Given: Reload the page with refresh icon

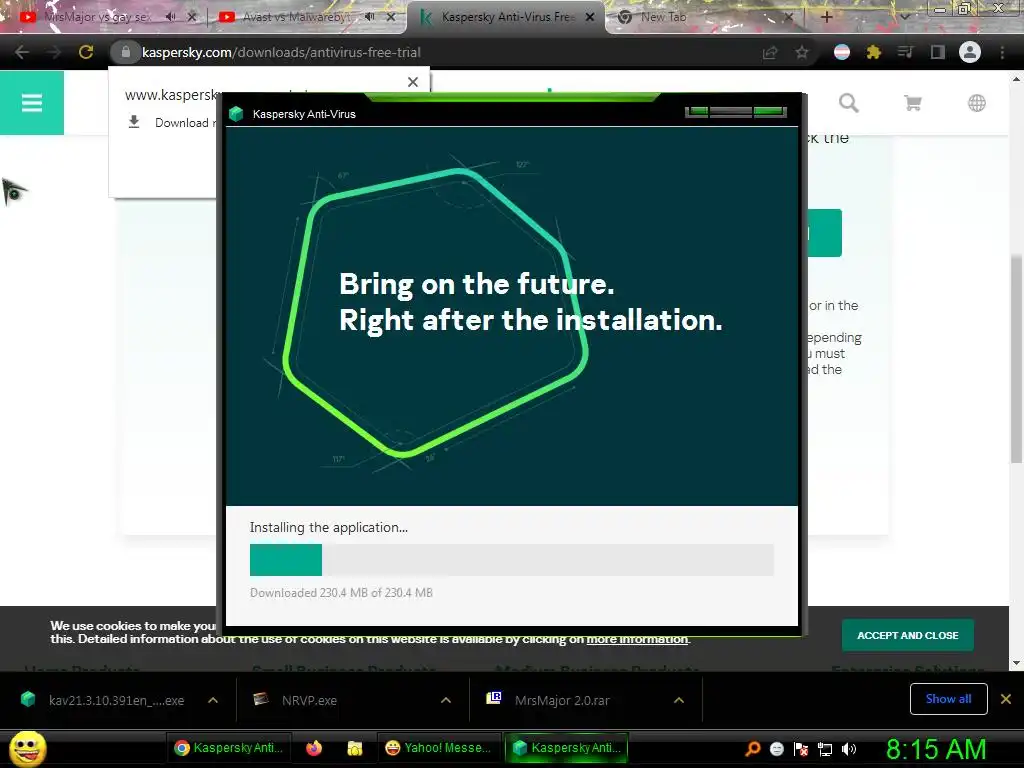Looking at the screenshot, I should 86,52.
